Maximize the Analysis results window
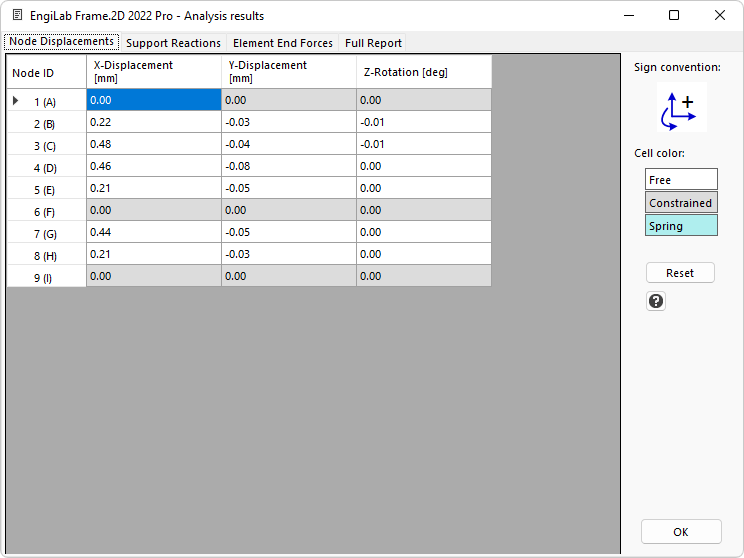Image resolution: width=744 pixels, height=558 pixels. click(x=674, y=15)
